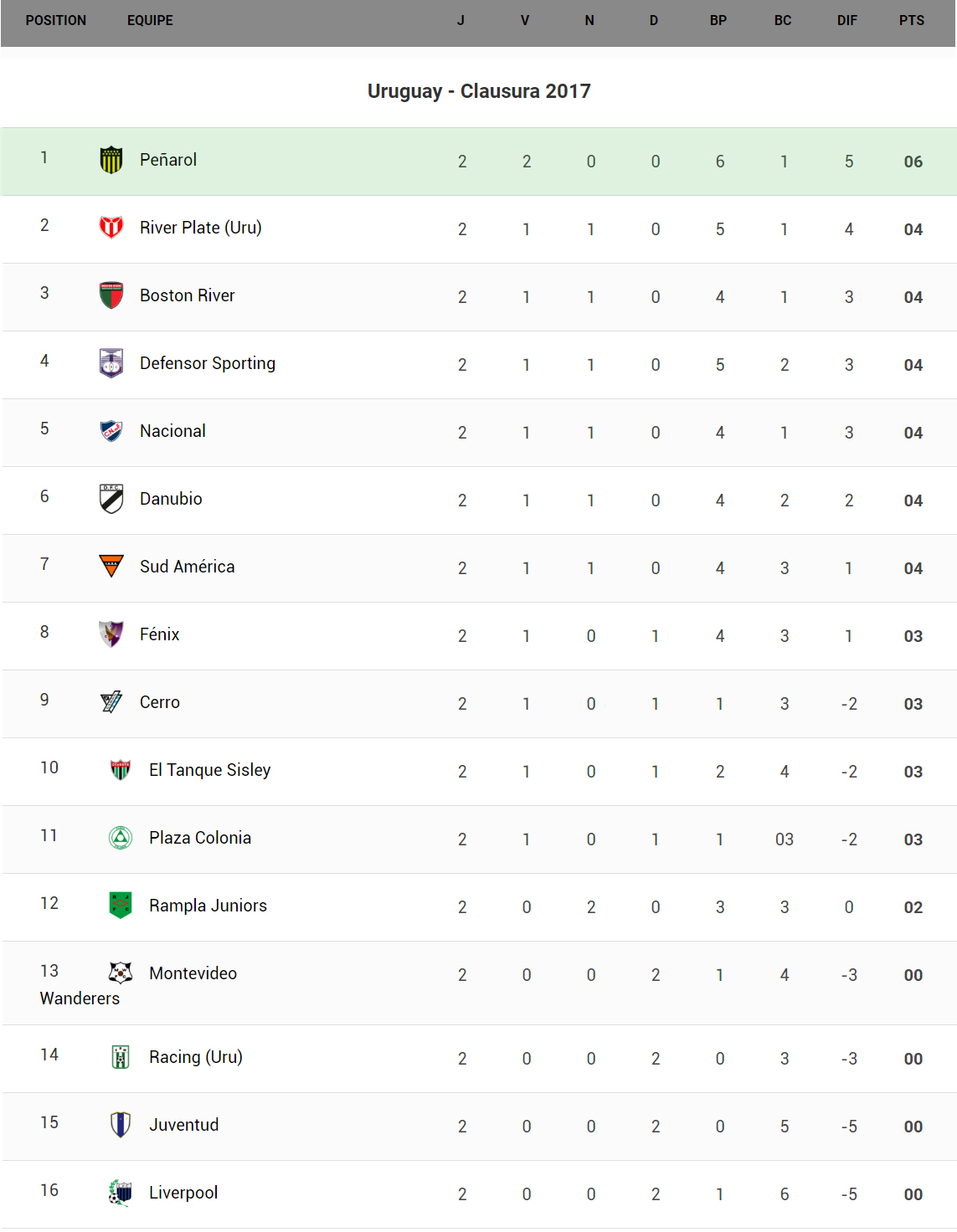Click the River Plate (Uru) crest
The image size is (957, 1232).
click(111, 228)
